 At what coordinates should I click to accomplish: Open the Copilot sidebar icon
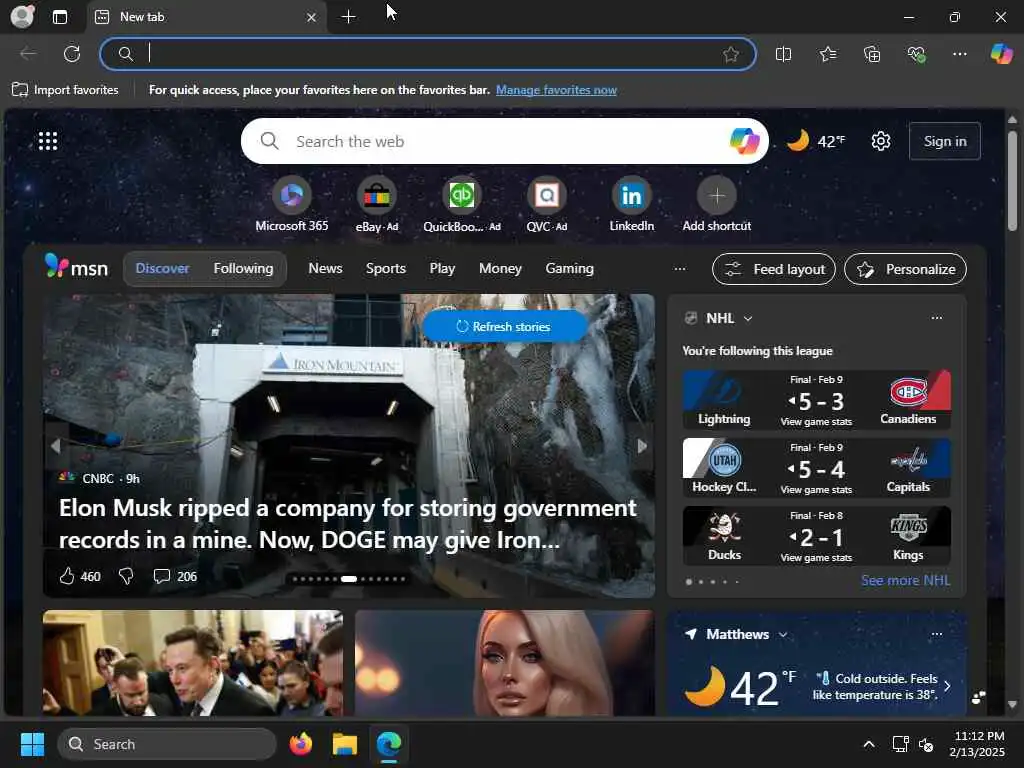[1001, 54]
